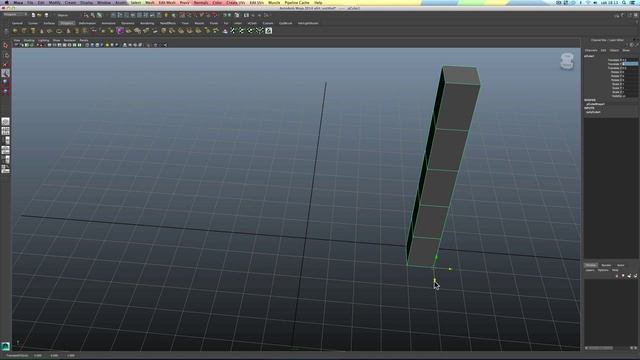The height and width of the screenshot is (360, 640).
Task: Activate the Scale tool in the toolbox
Action: [x=5, y=91]
